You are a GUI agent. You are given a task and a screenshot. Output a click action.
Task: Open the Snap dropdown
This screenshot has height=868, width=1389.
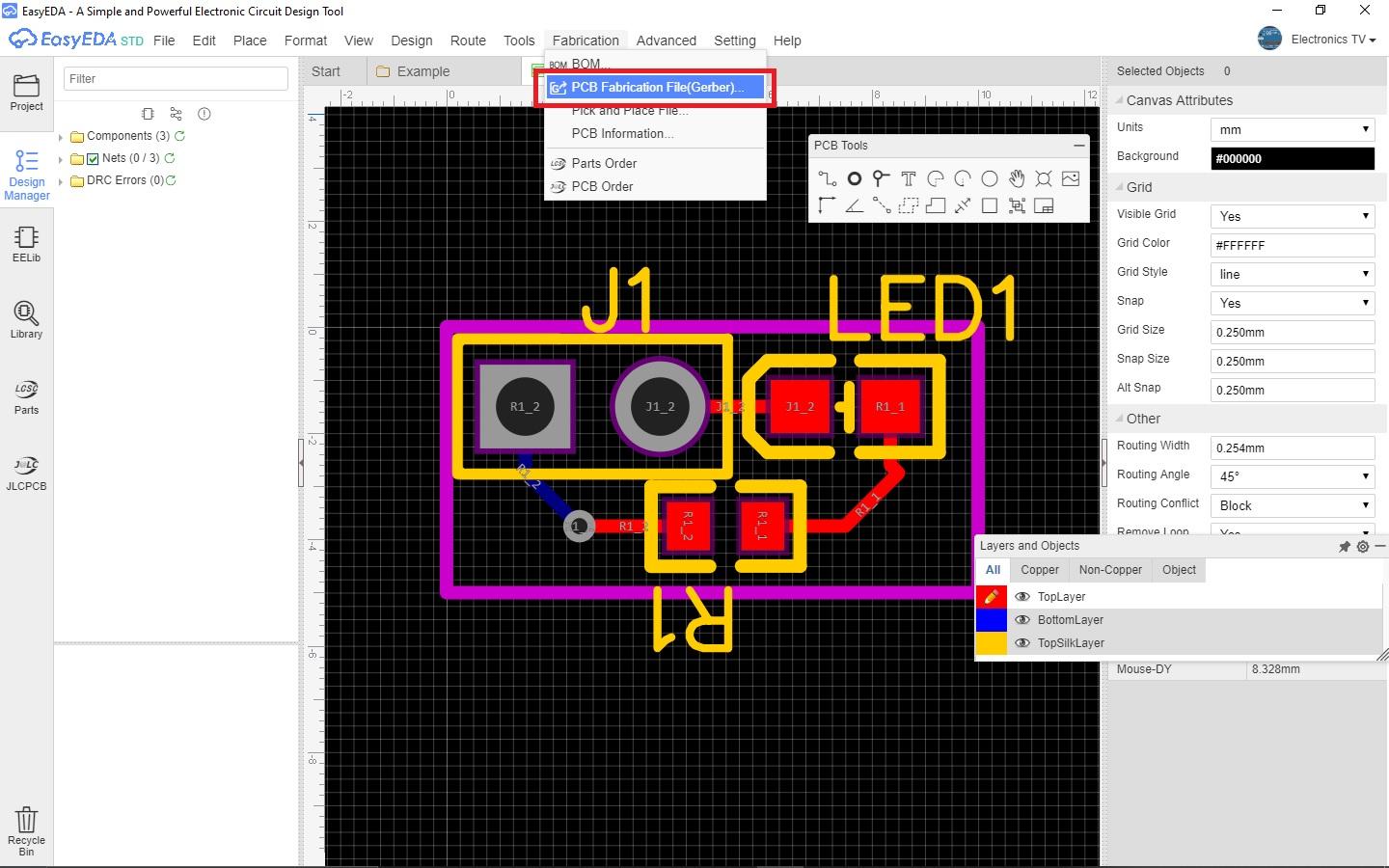(1293, 303)
